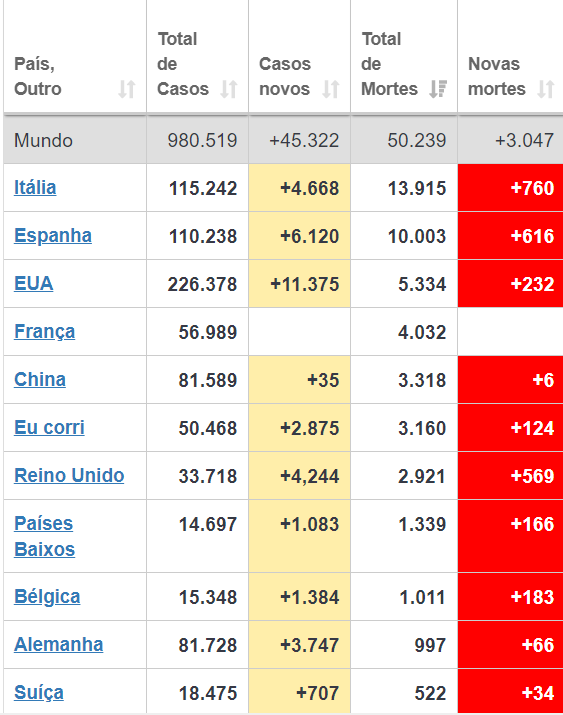
Task: Open the Eu corri link
Action: 49,428
